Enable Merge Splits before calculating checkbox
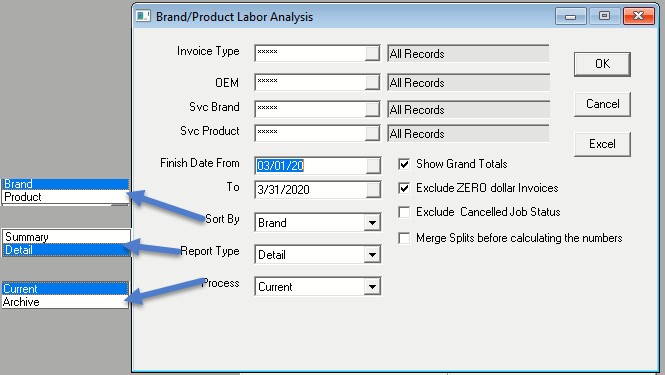The height and width of the screenshot is (375, 665). pyautogui.click(x=404, y=238)
